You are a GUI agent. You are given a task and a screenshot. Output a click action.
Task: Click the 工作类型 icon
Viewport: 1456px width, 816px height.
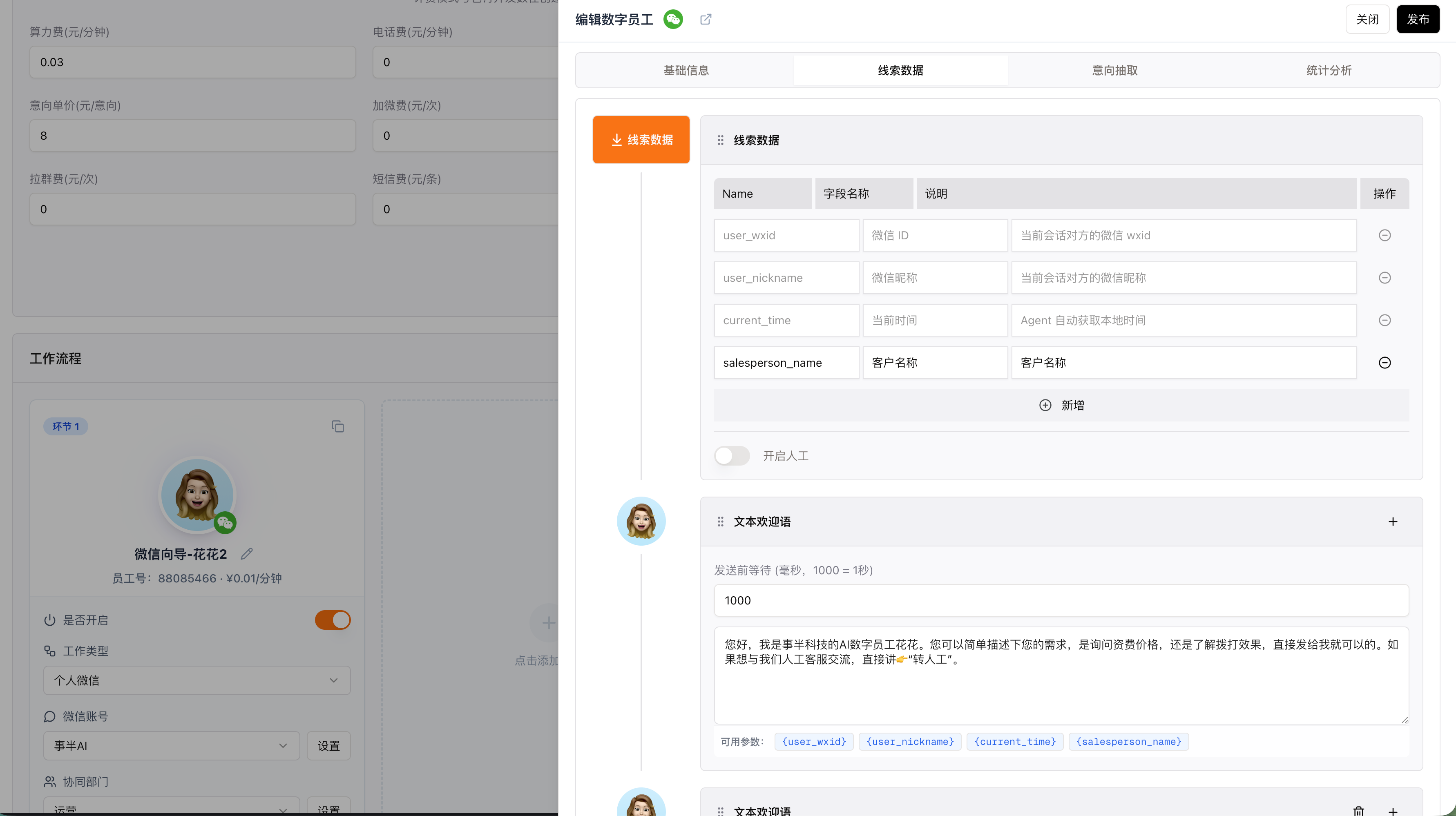coord(50,651)
